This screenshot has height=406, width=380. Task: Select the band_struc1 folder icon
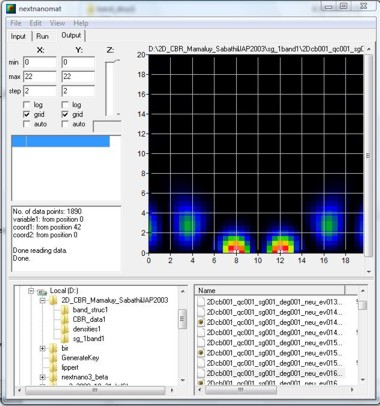click(x=65, y=310)
